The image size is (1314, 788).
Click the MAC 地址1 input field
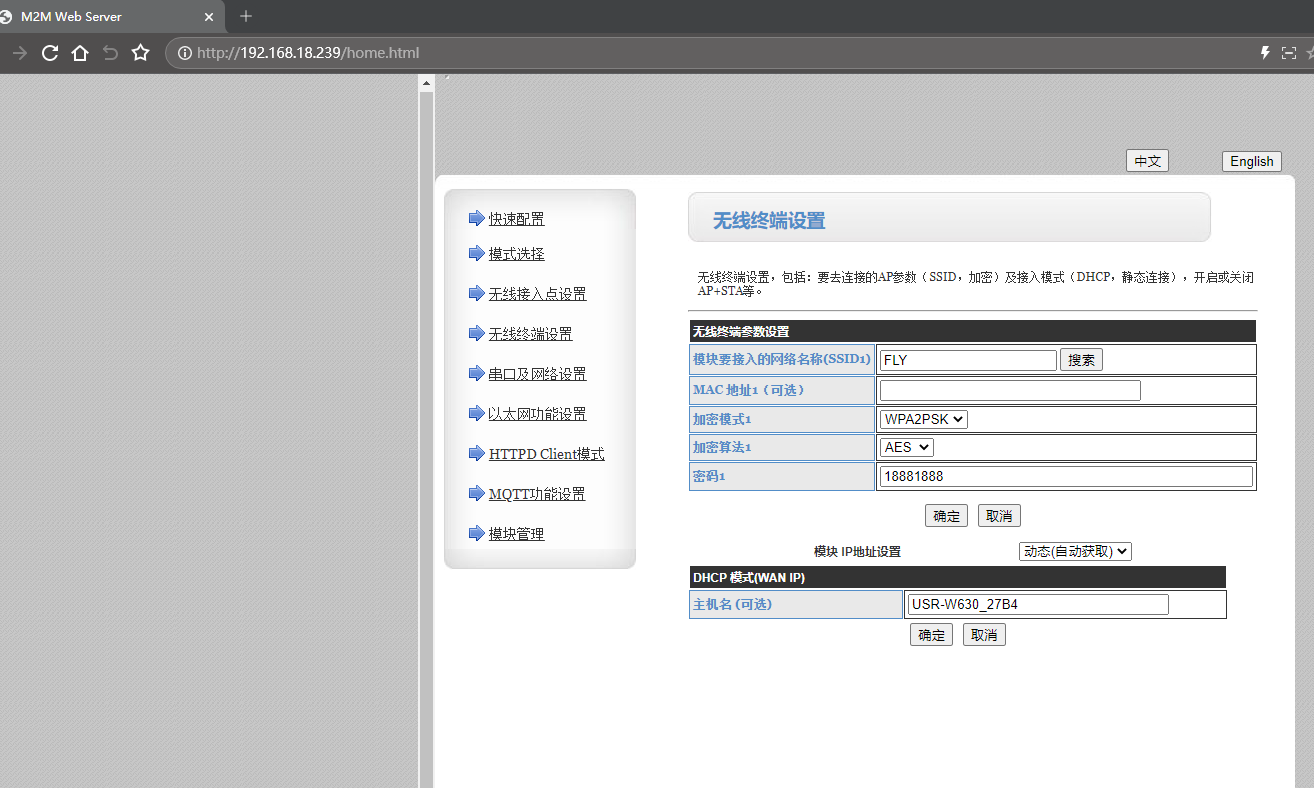[x=1009, y=390]
